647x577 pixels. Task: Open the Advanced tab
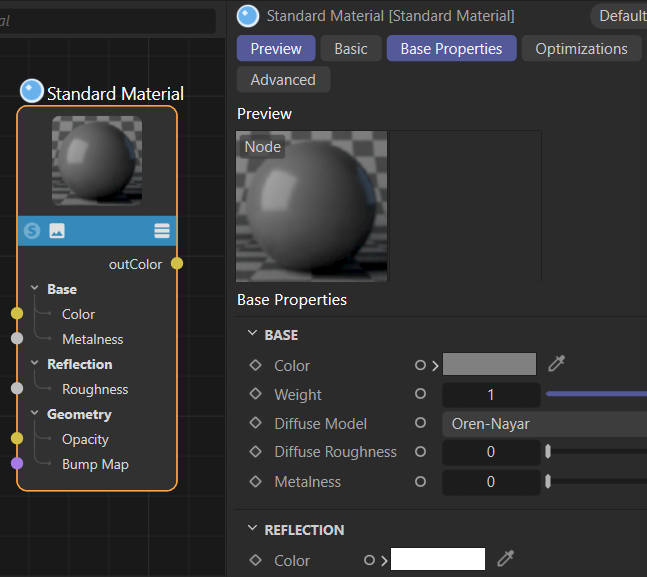click(283, 80)
